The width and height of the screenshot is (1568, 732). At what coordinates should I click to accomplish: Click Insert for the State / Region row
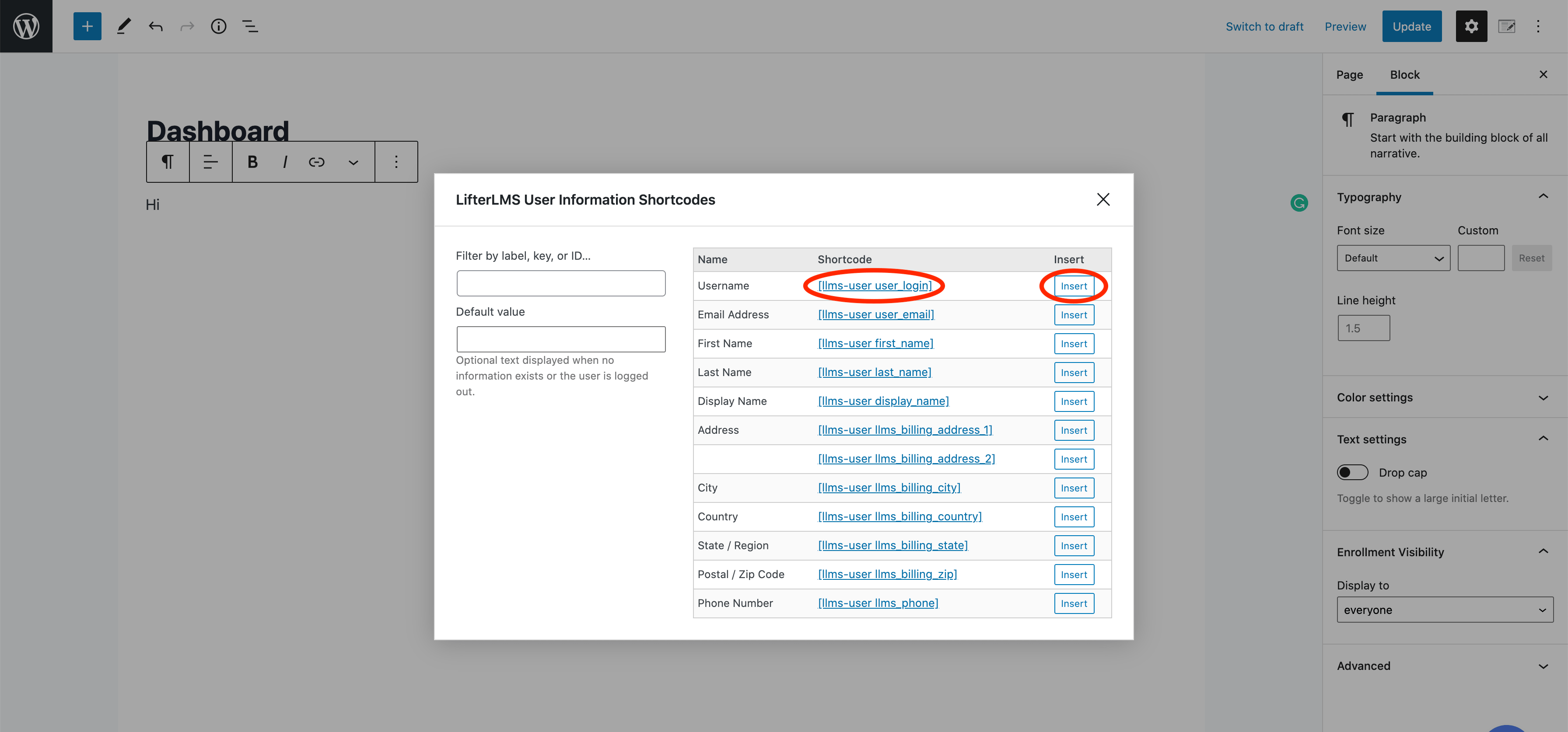point(1074,546)
